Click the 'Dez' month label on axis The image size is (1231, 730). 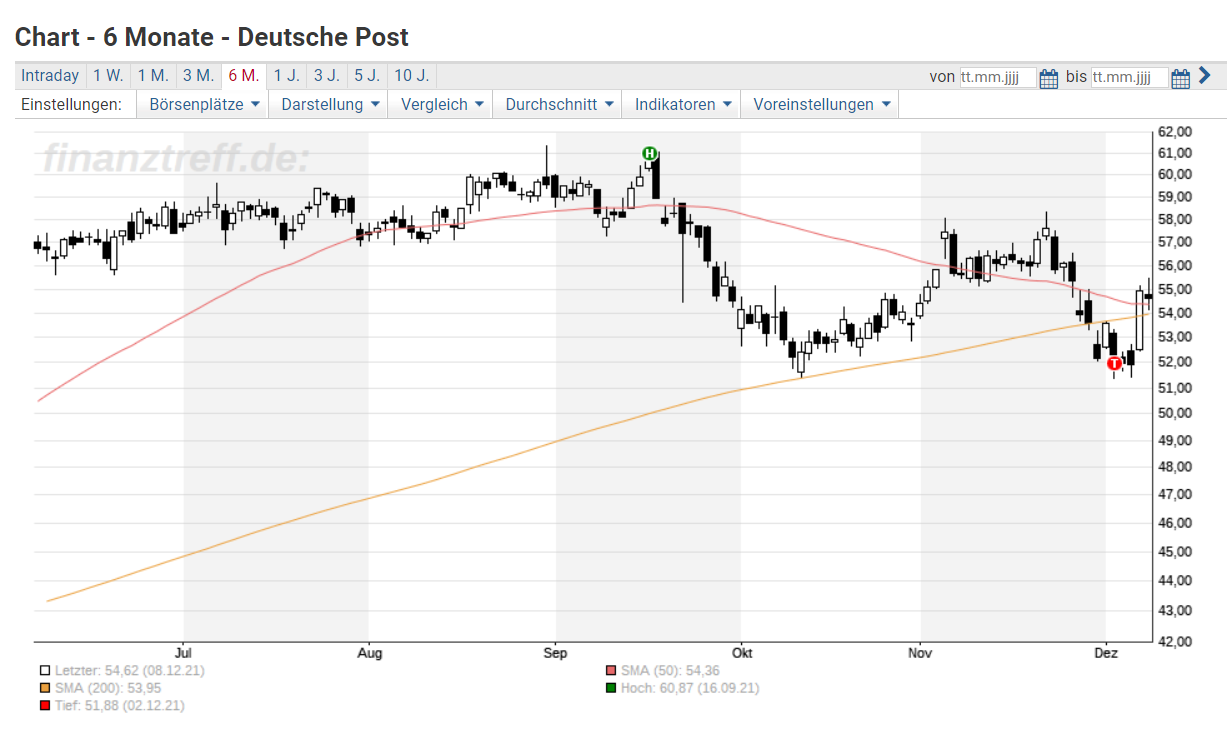[1106, 653]
